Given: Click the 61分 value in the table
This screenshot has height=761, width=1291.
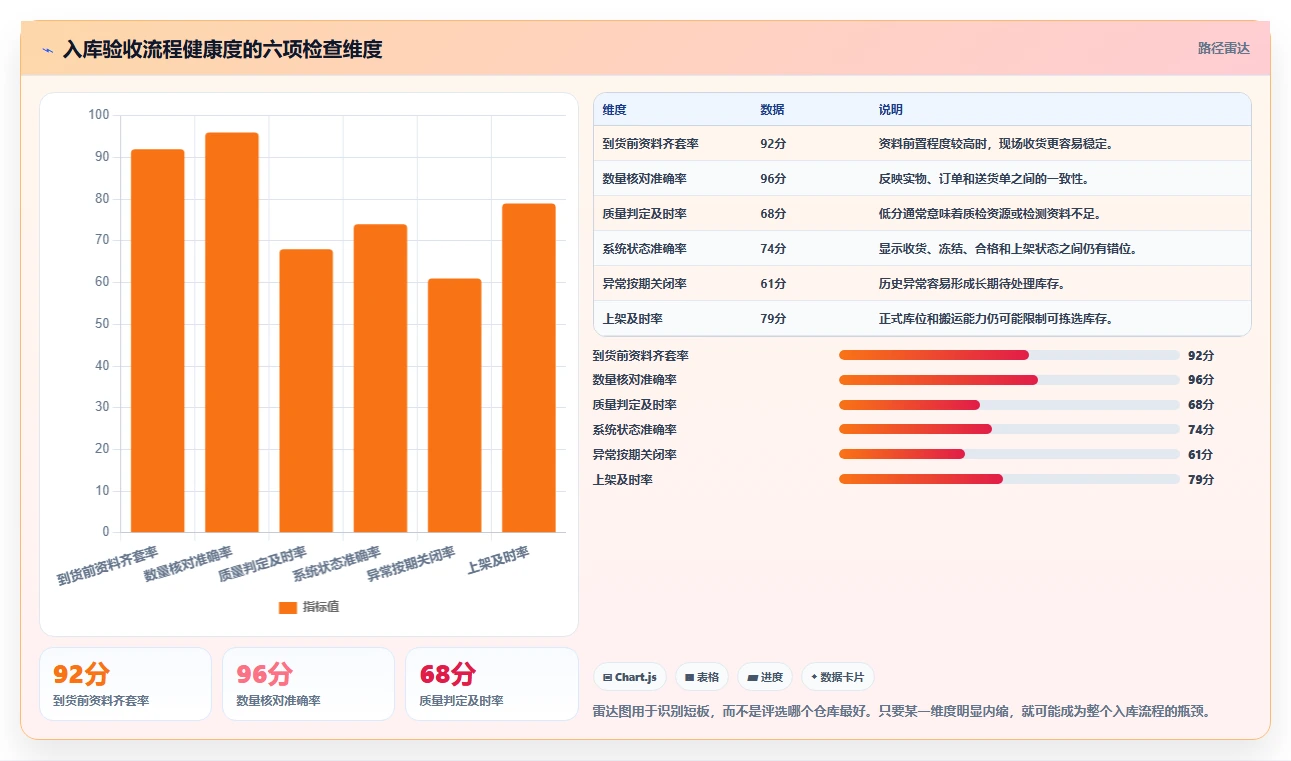Looking at the screenshot, I should click(773, 284).
